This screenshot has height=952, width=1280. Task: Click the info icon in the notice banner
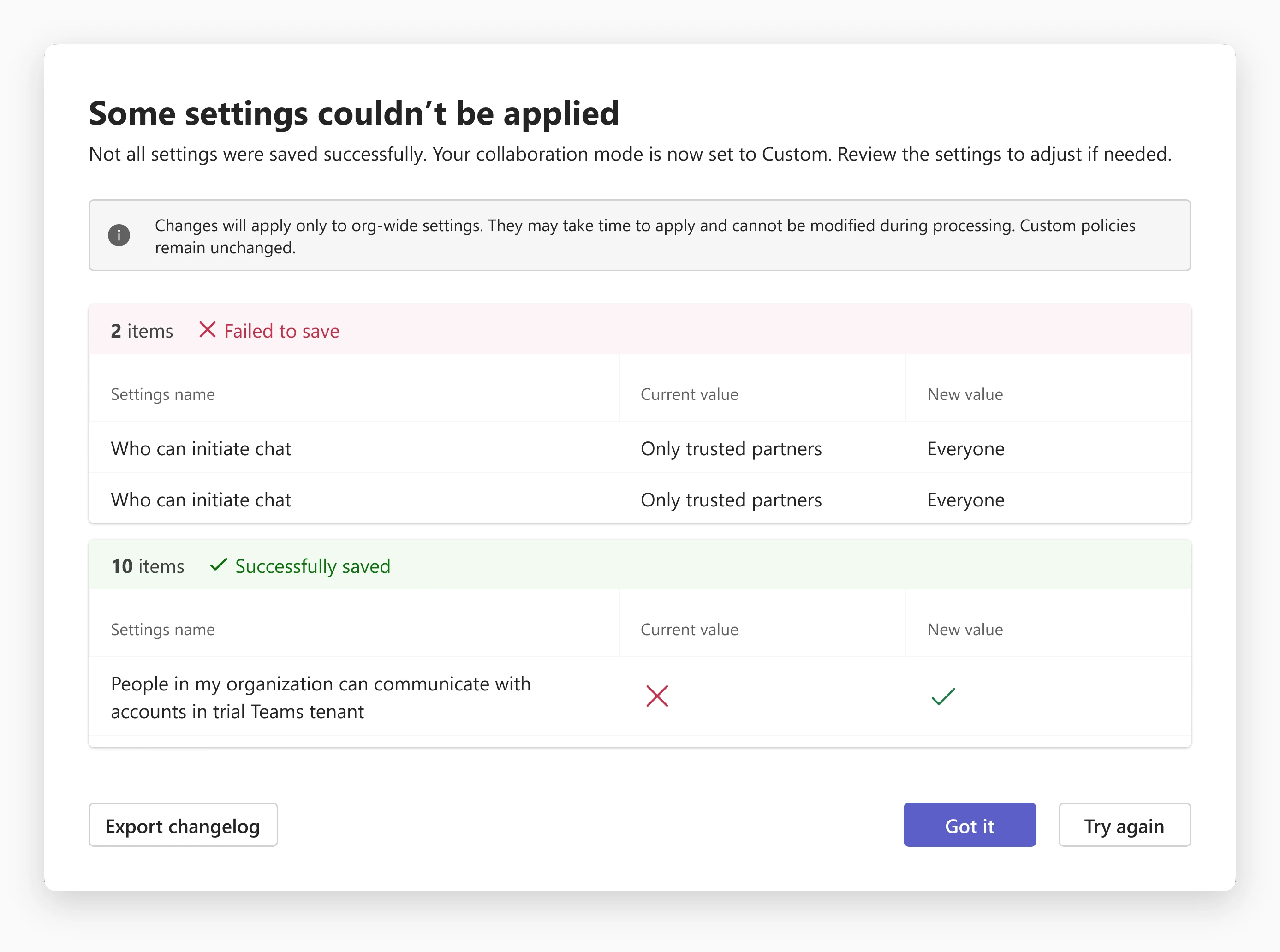point(119,235)
